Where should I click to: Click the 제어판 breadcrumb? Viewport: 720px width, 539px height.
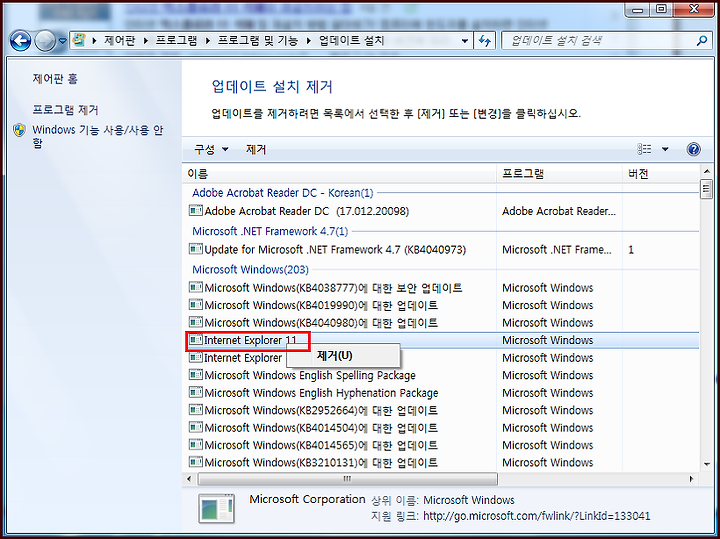click(x=119, y=40)
